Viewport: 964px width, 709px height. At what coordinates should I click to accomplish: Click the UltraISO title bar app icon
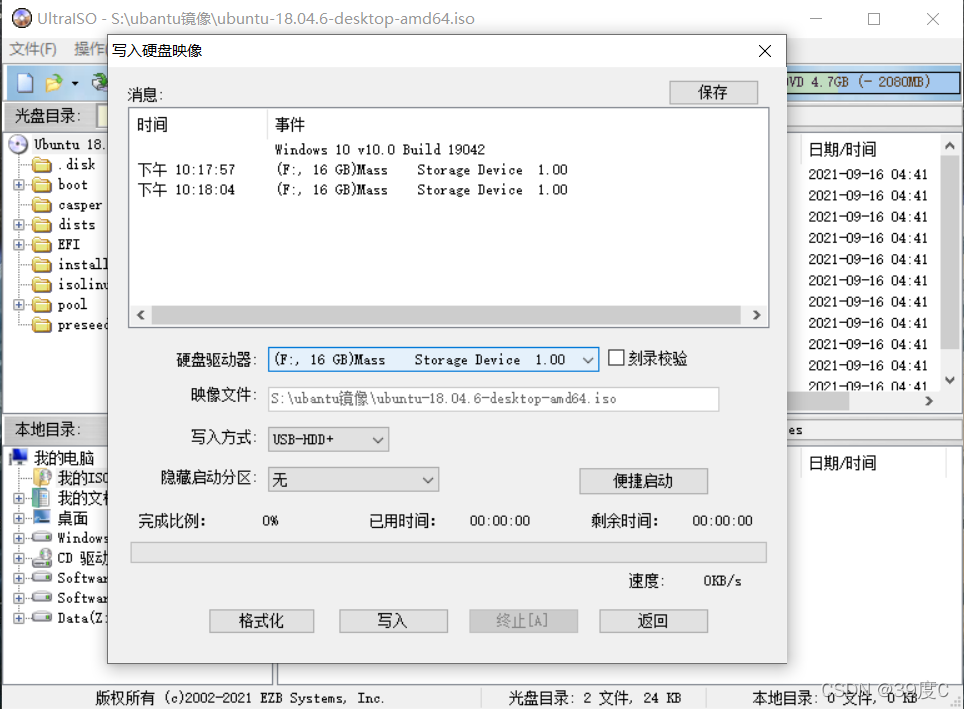tap(22, 18)
